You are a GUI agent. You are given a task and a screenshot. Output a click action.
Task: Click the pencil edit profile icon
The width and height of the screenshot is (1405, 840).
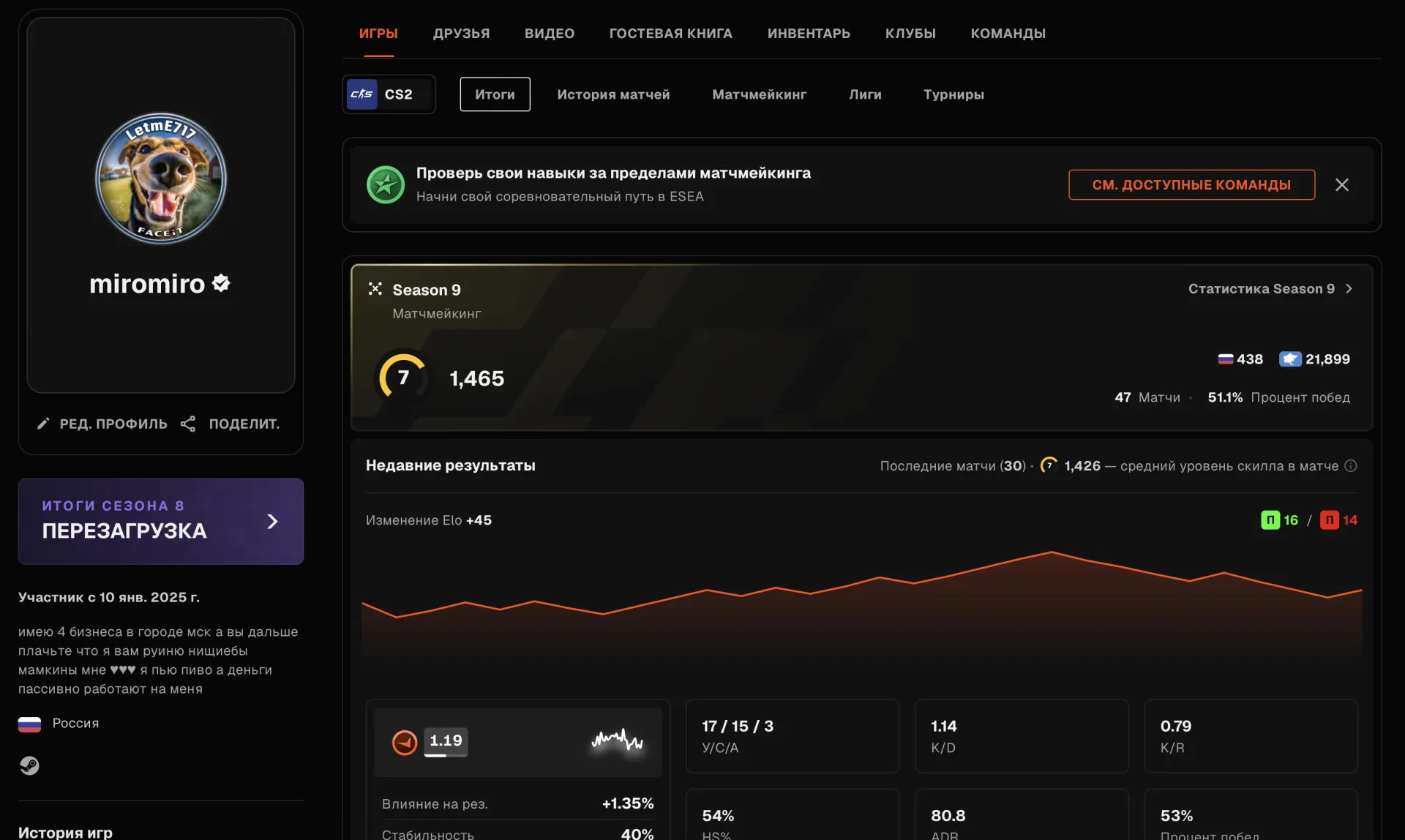click(43, 424)
